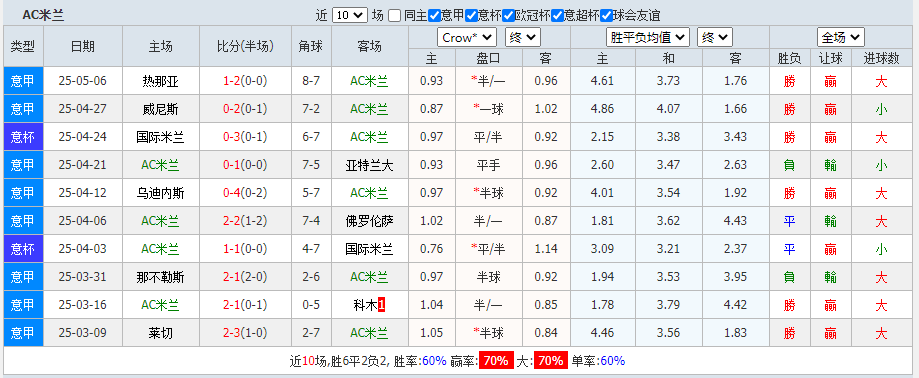Click the 让球 column header
919x378 pixels.
(x=830, y=58)
